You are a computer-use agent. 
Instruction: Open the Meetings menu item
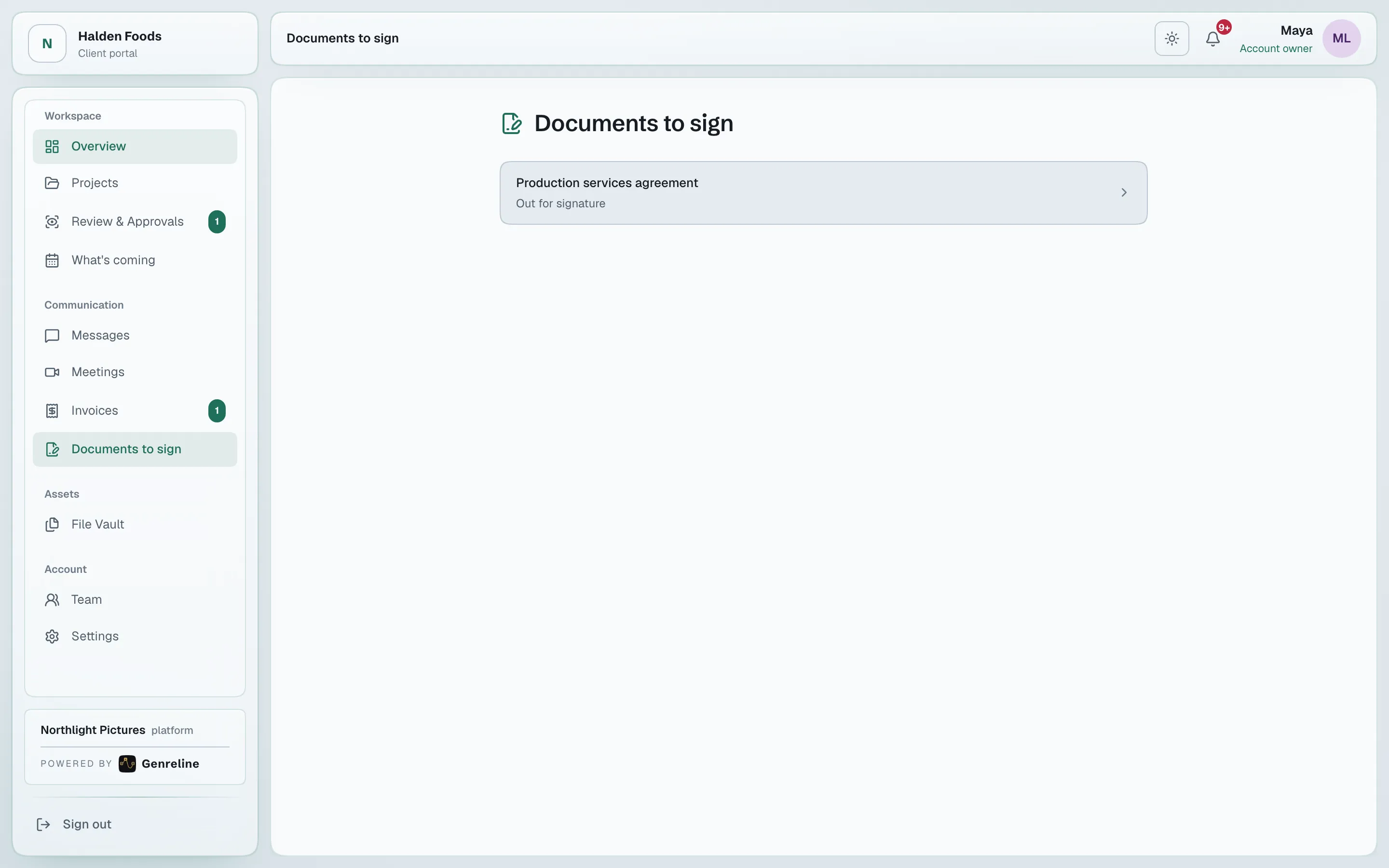[x=135, y=372]
